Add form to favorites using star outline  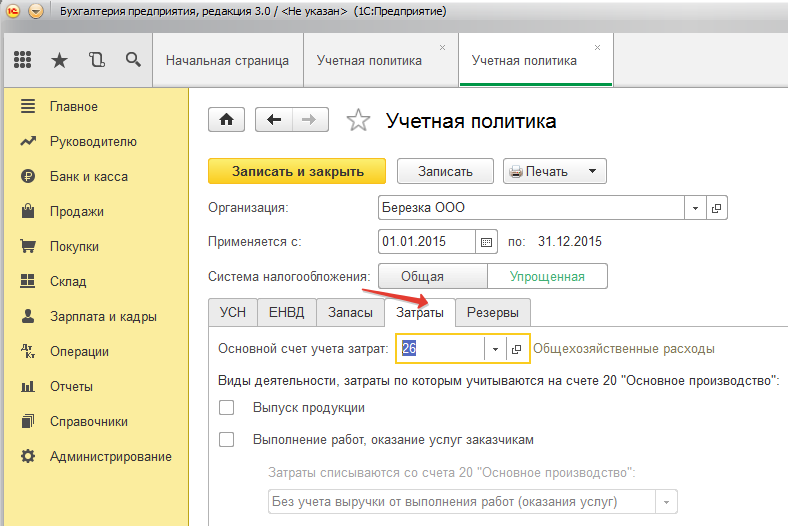tap(357, 121)
